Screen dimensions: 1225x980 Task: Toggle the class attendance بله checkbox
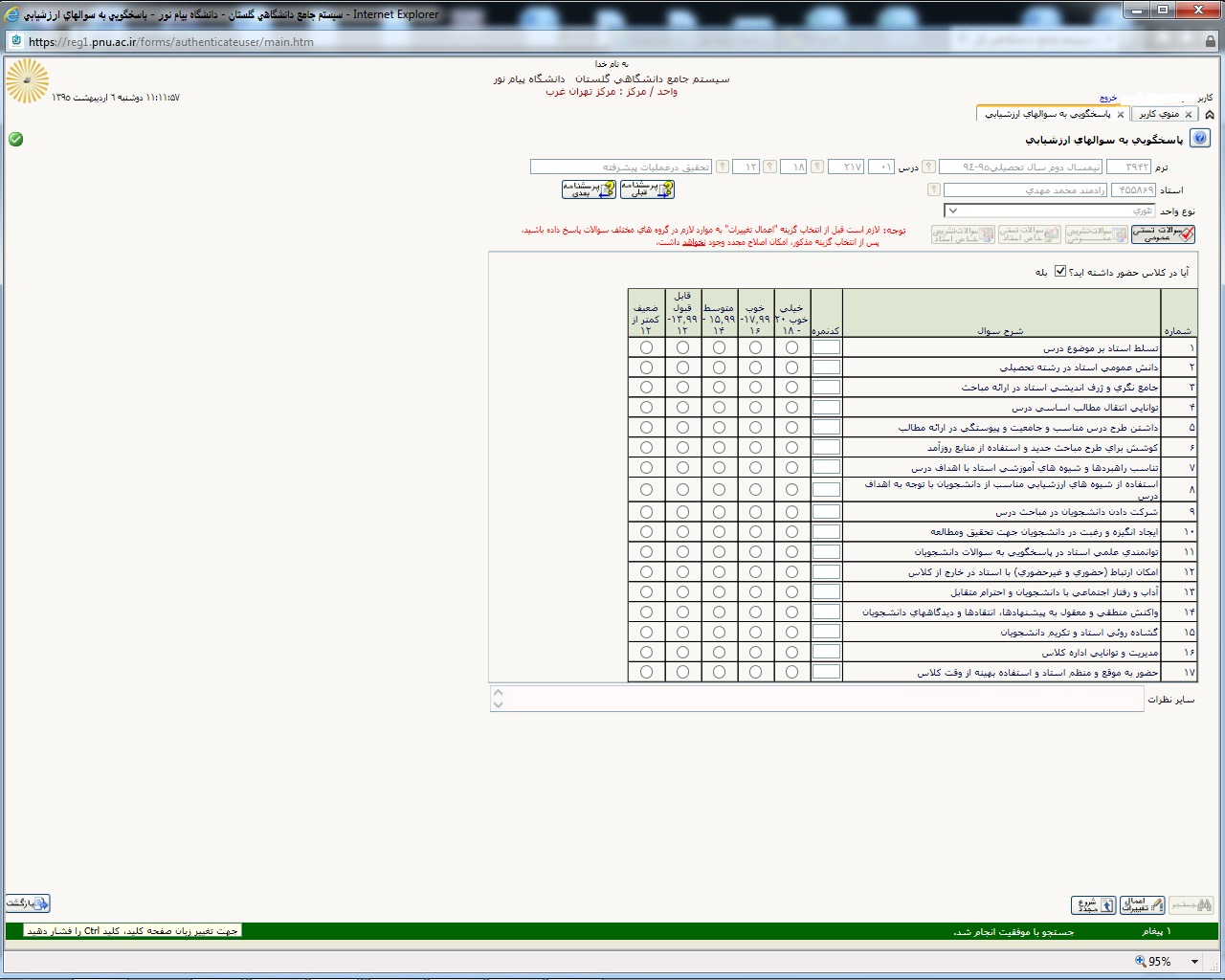(1060, 272)
